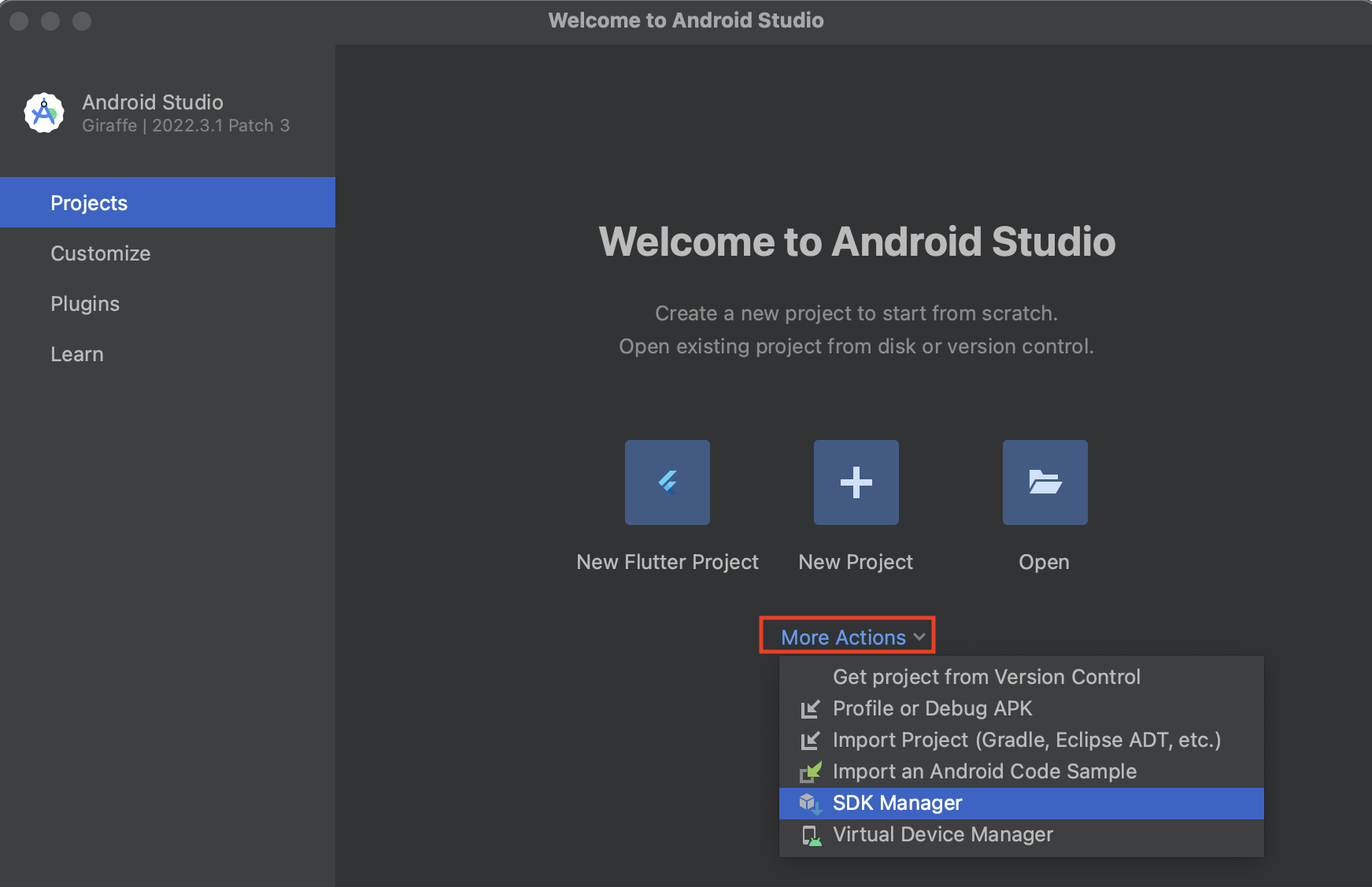Click the Android Studio logo icon
This screenshot has height=887, width=1372.
[x=44, y=113]
